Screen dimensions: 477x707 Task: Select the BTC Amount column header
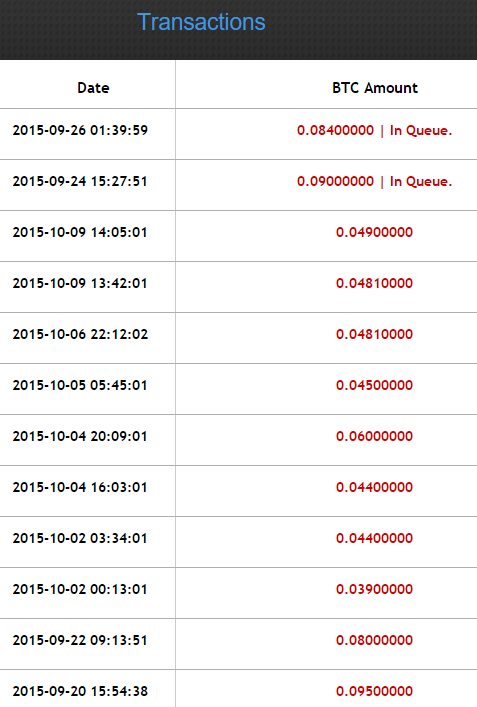pos(375,87)
